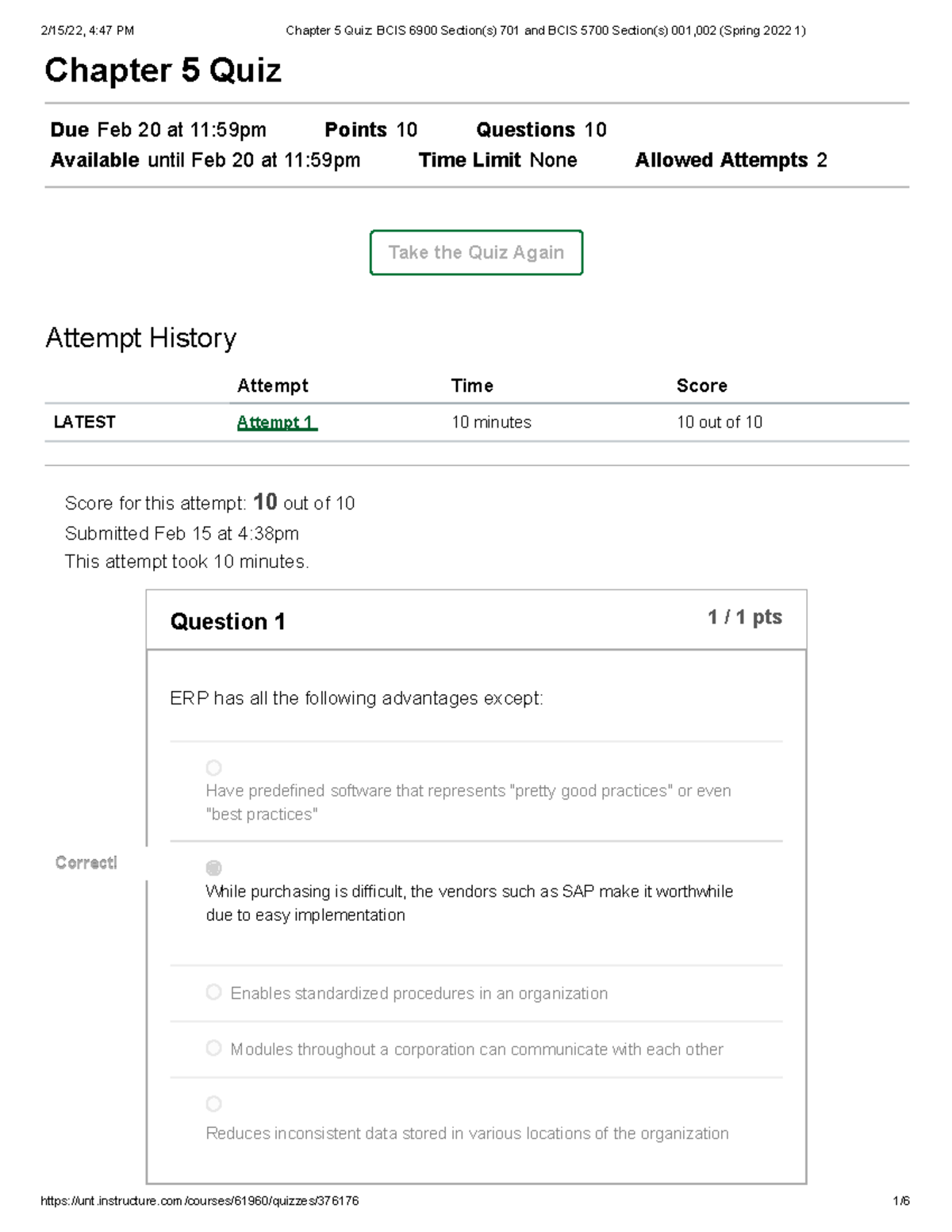
Task: Select the "Reduces inconsistent data" radio option
Action: [x=213, y=1103]
